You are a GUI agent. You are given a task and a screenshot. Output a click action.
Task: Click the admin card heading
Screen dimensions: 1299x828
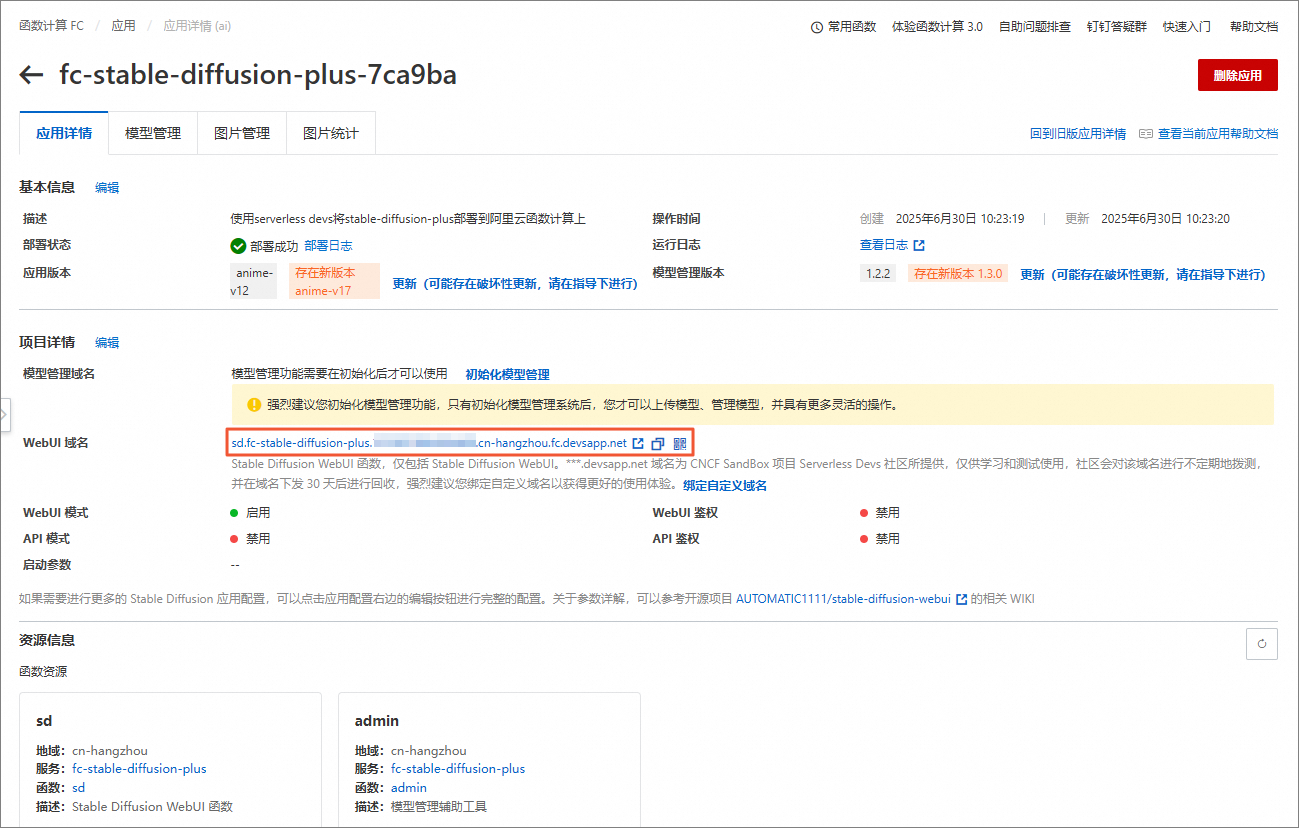(377, 721)
